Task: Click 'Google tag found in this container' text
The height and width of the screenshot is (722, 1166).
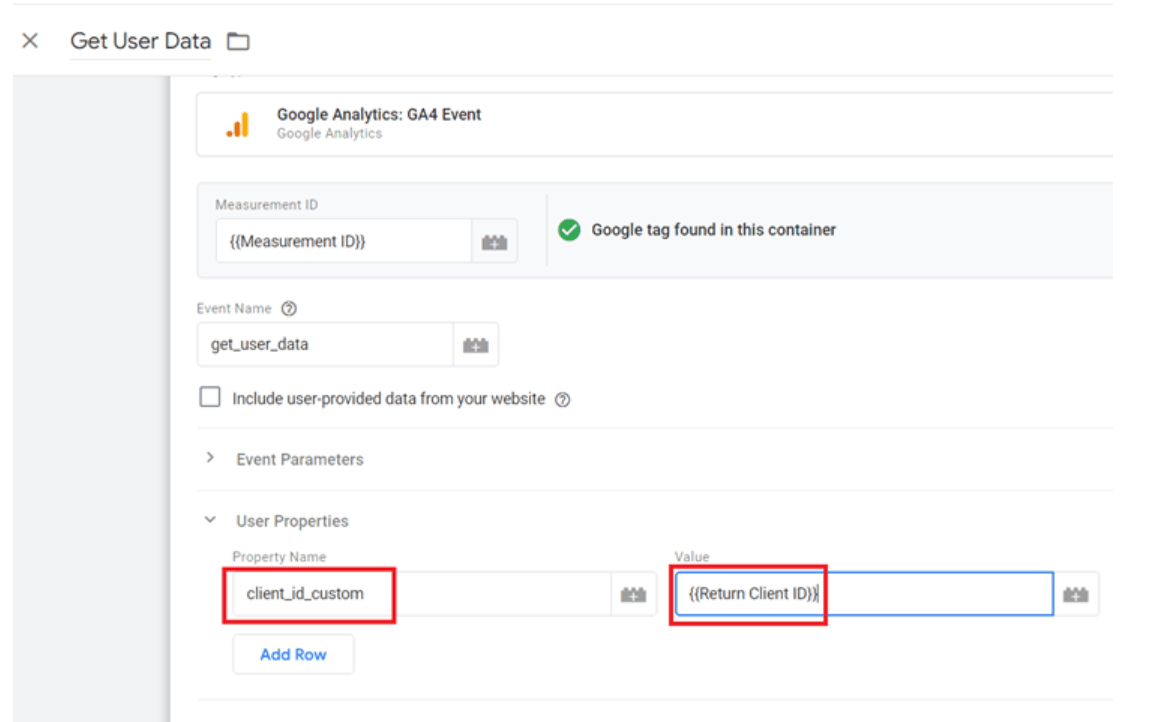Action: (713, 230)
